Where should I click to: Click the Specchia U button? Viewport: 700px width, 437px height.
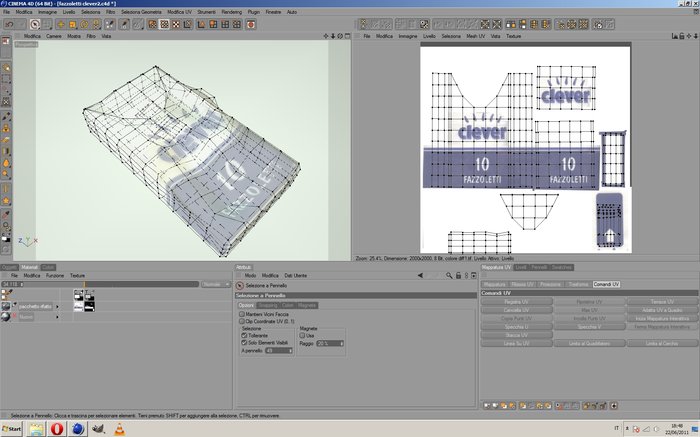pyautogui.click(x=517, y=327)
